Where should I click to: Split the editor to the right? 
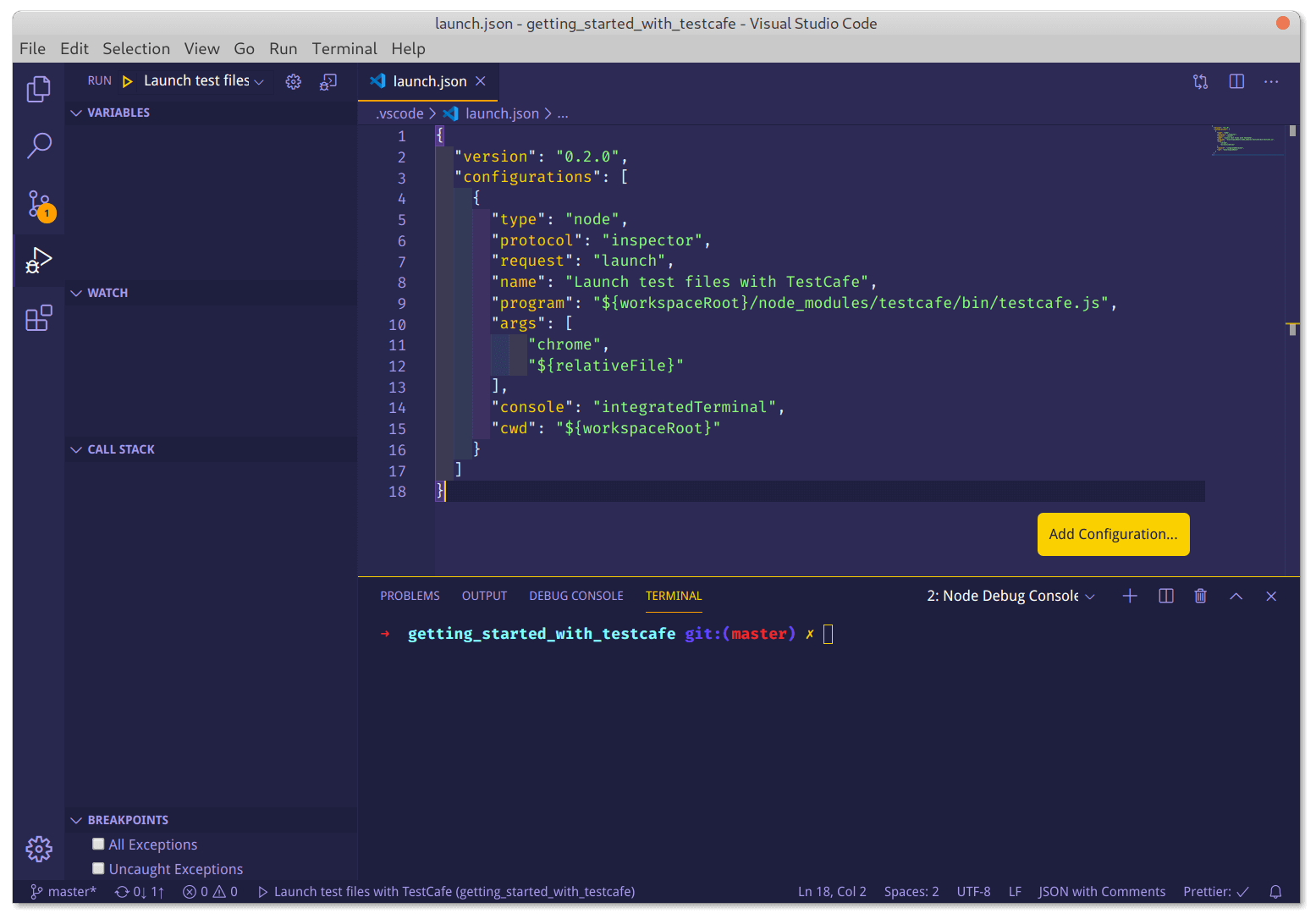pos(1236,81)
